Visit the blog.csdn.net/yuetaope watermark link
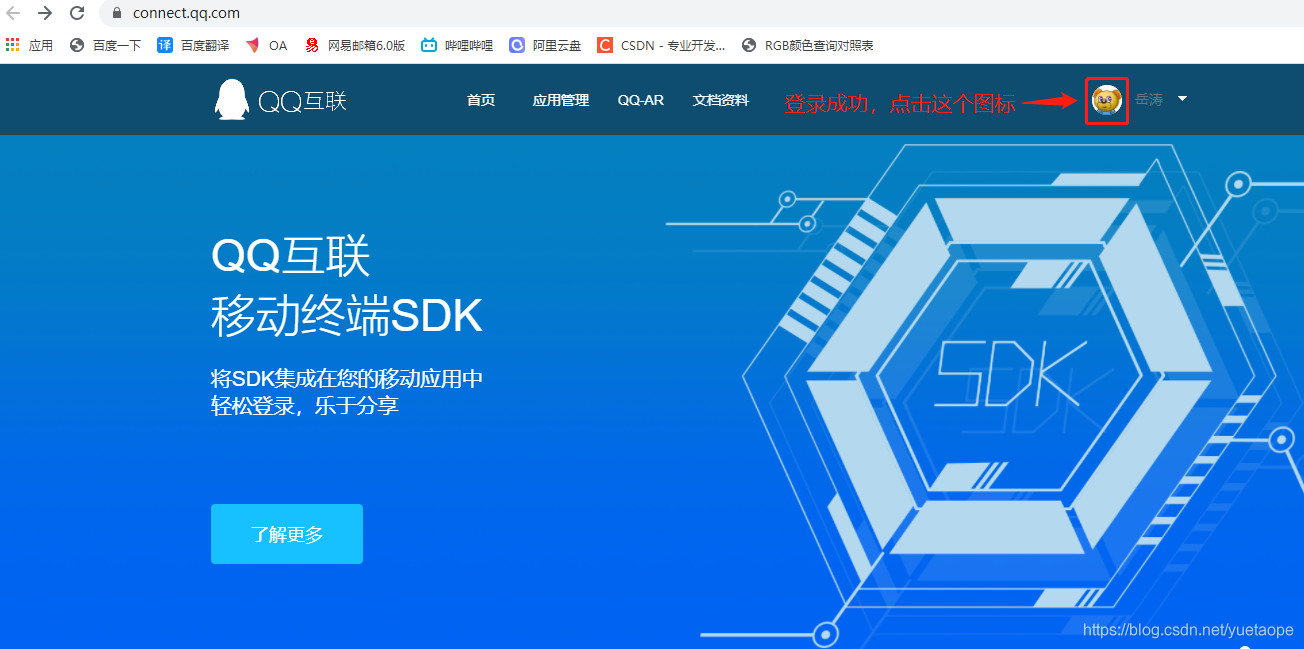The image size is (1304, 649). (x=1186, y=630)
